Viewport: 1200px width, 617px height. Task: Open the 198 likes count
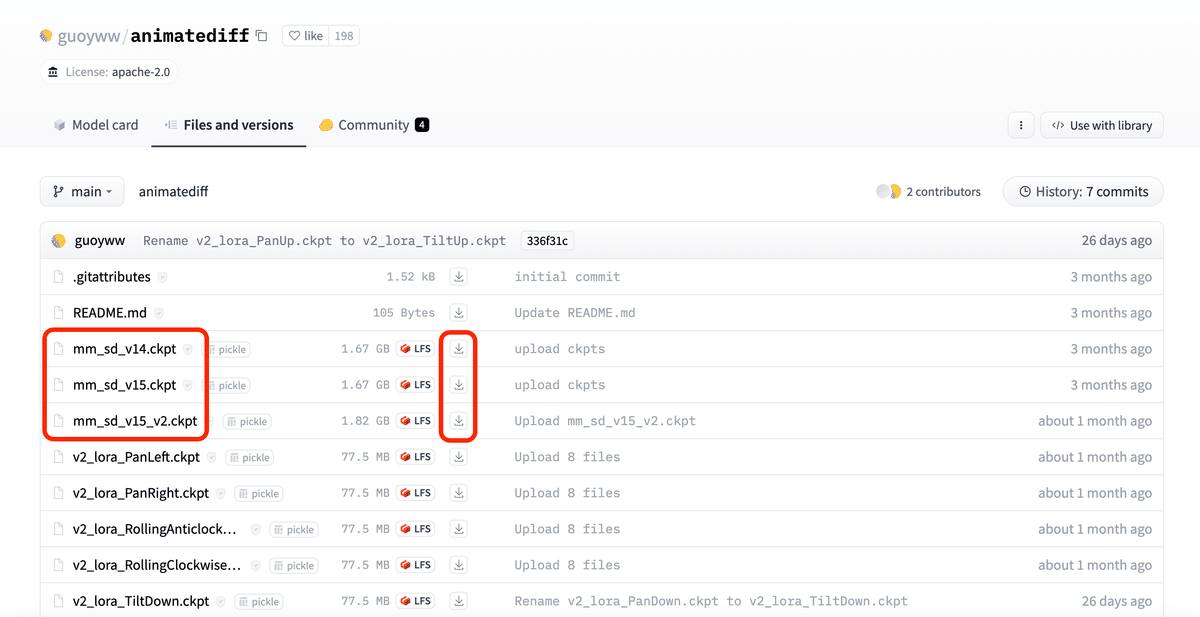pyautogui.click(x=344, y=36)
